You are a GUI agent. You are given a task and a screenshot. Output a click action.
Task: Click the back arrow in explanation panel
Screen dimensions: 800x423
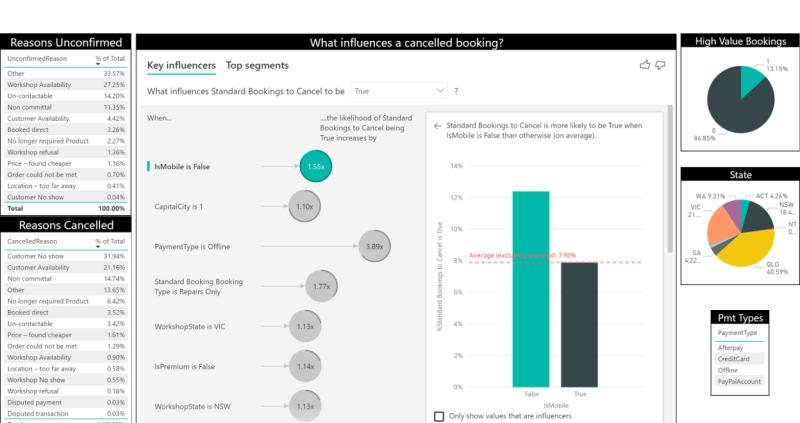click(437, 126)
